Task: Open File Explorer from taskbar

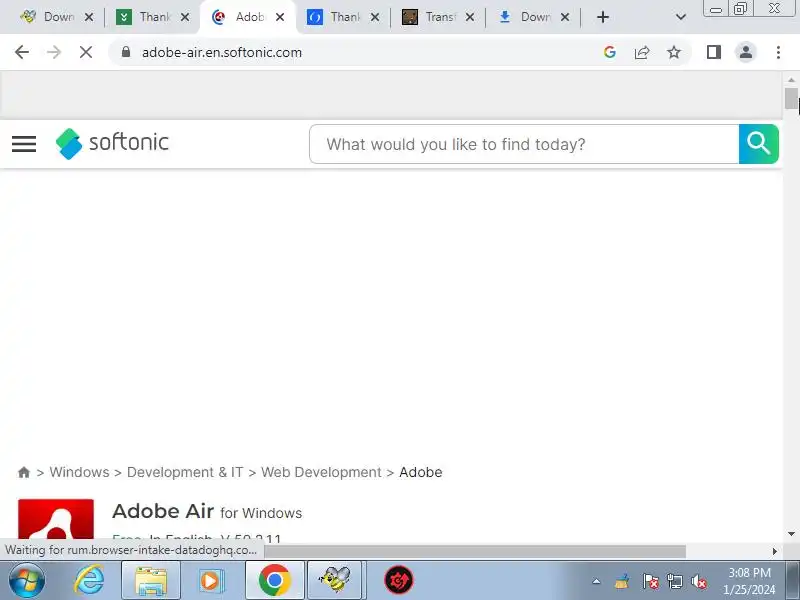Action: pos(151,581)
